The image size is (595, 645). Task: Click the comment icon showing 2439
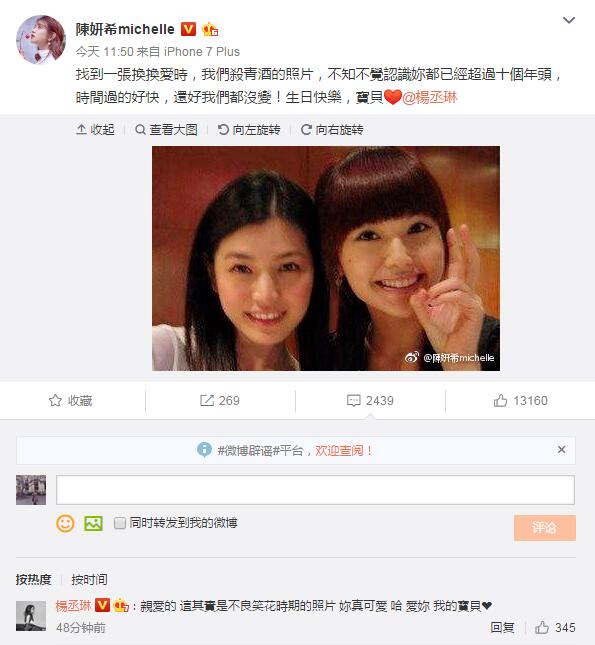pyautogui.click(x=370, y=400)
